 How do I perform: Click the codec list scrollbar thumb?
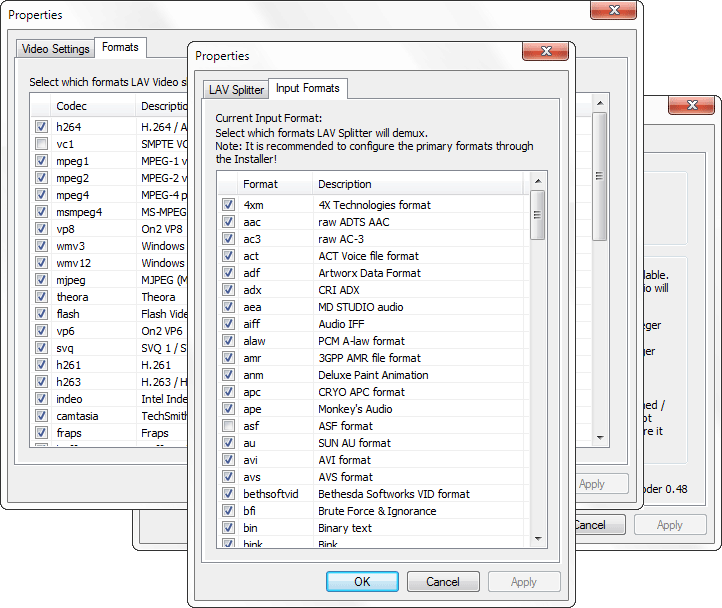click(599, 176)
